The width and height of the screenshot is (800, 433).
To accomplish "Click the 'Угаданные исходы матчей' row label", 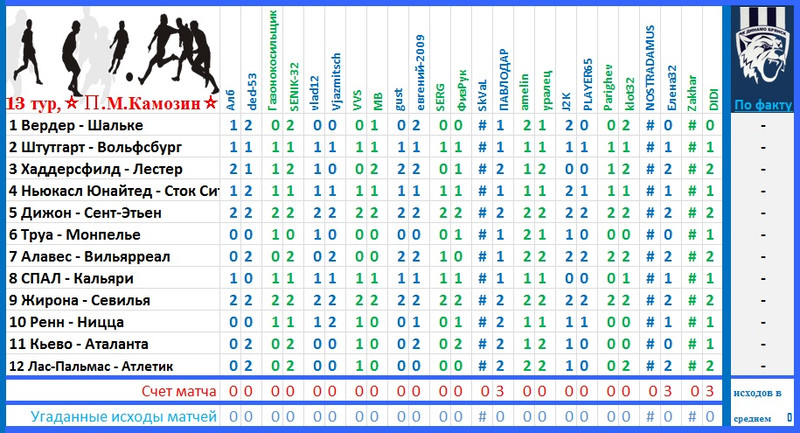I will pyautogui.click(x=123, y=417).
